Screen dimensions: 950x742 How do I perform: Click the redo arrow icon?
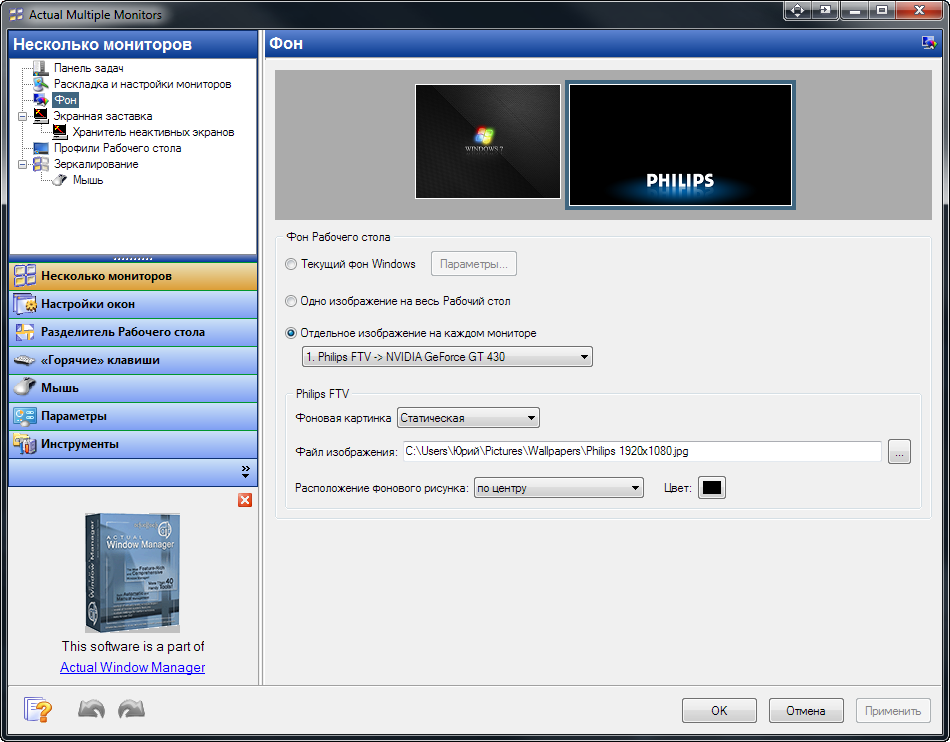point(131,709)
